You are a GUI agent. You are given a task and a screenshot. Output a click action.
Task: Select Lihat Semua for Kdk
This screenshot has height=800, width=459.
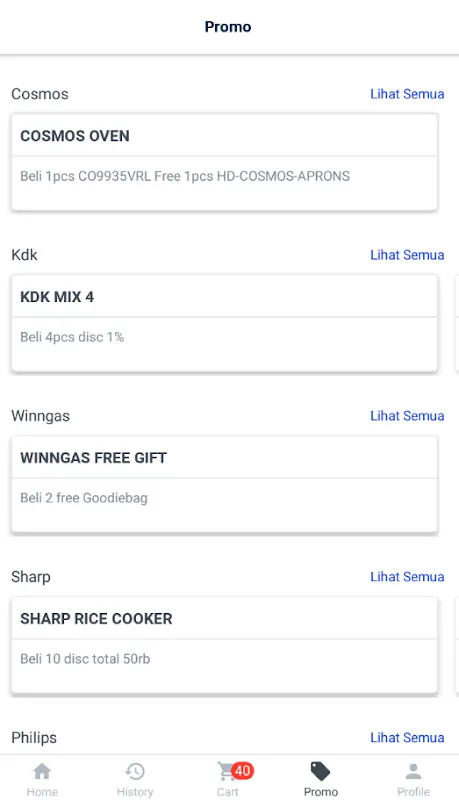click(407, 255)
